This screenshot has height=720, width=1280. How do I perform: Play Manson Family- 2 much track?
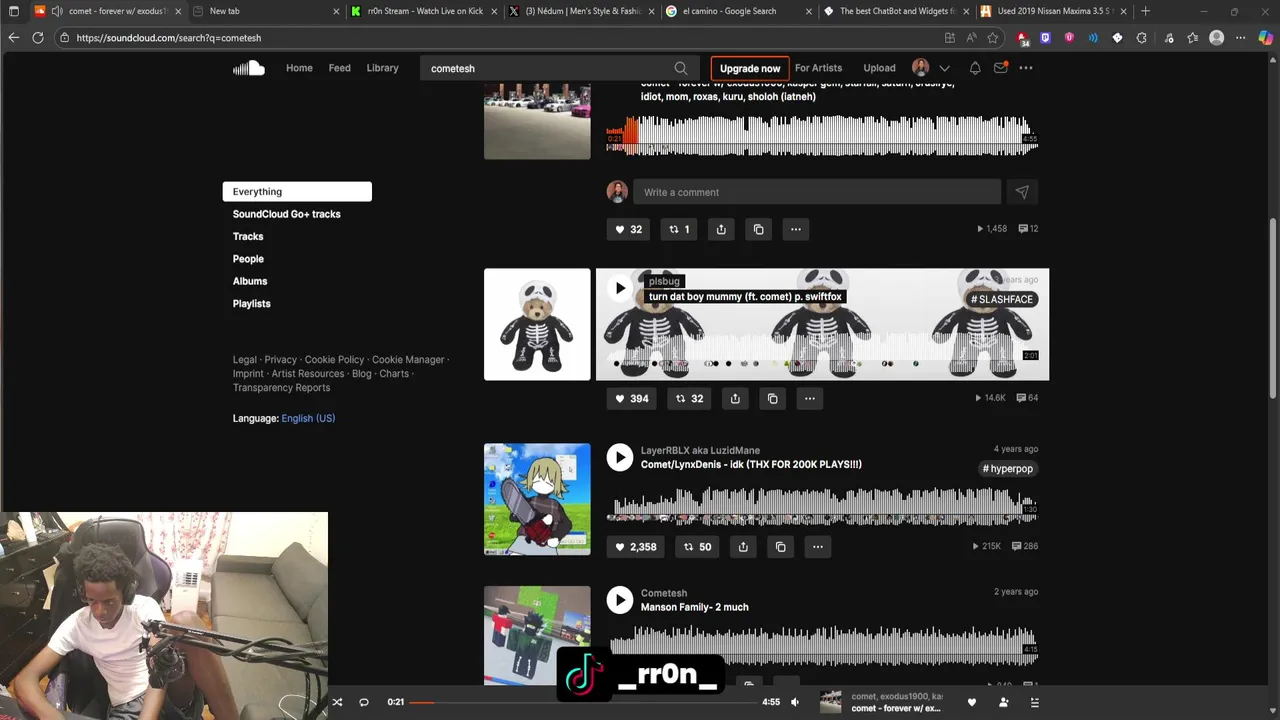pyautogui.click(x=620, y=600)
